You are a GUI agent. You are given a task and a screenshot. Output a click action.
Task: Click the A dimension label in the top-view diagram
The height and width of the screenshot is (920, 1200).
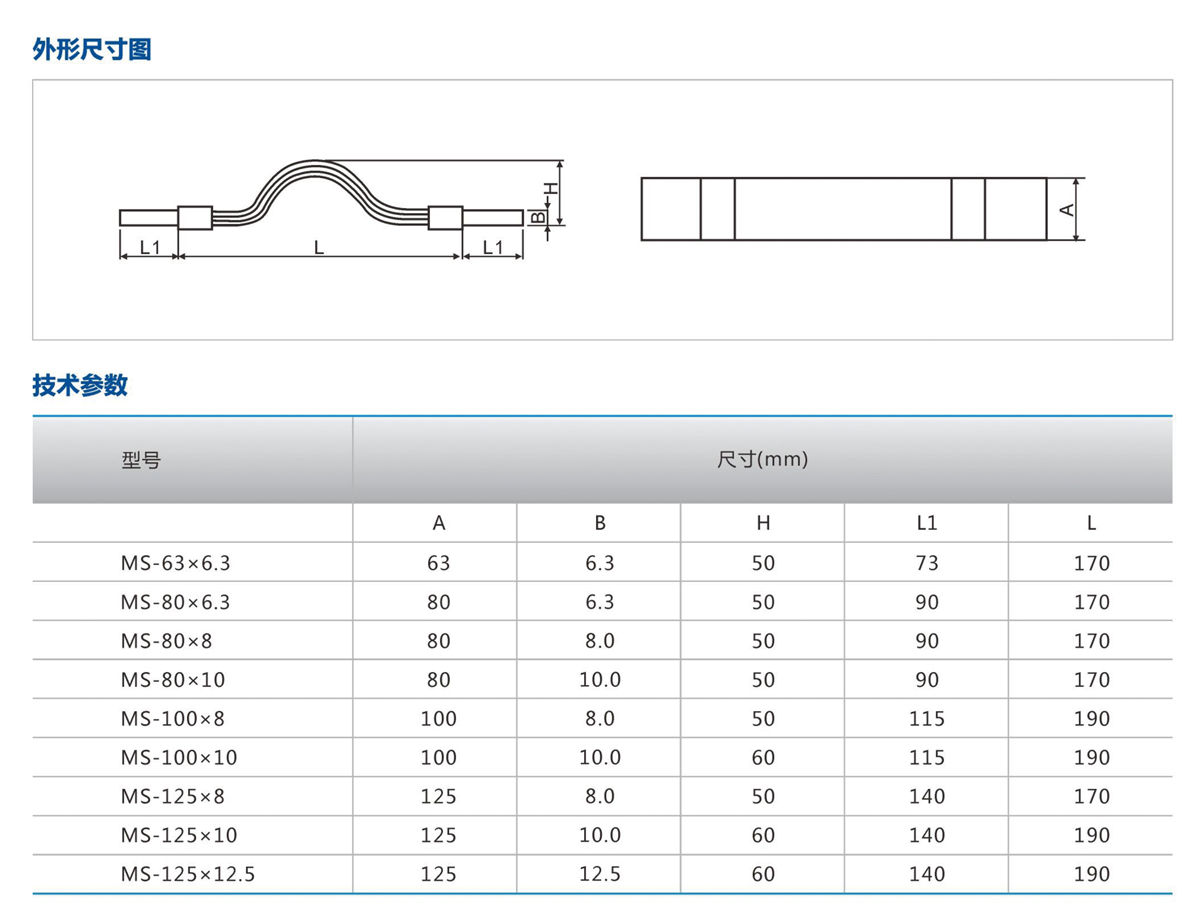point(1067,209)
